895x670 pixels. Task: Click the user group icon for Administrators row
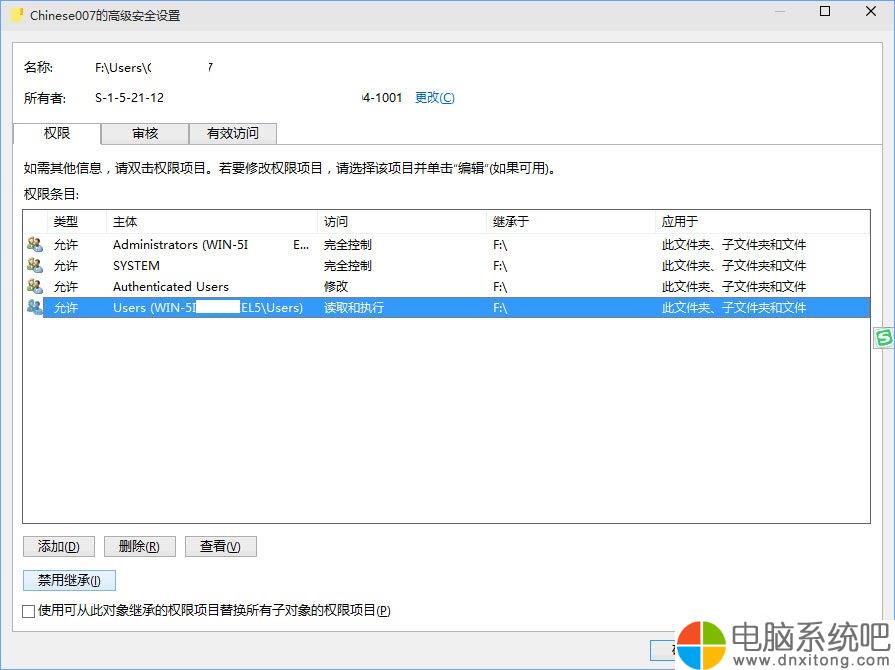point(35,244)
